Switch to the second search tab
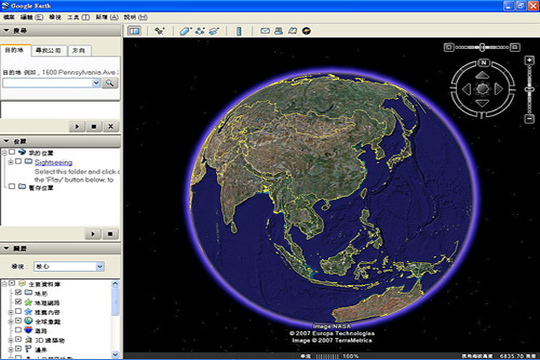This screenshot has height=360, width=540. [49, 51]
